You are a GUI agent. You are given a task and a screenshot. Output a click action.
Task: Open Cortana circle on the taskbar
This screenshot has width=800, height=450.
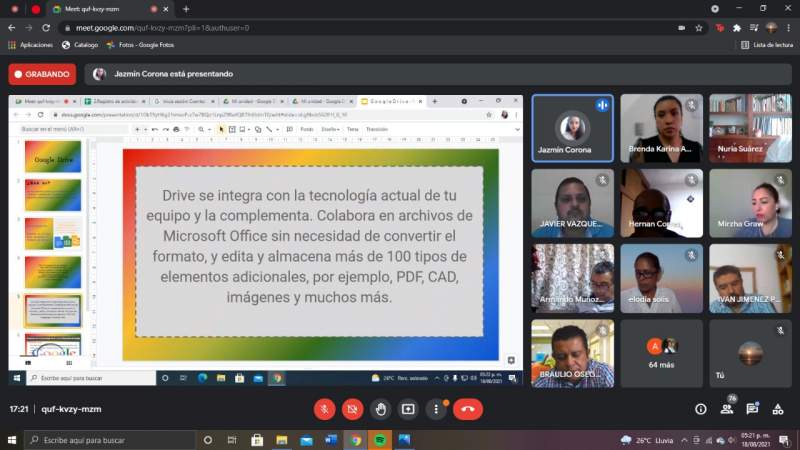coord(208,440)
